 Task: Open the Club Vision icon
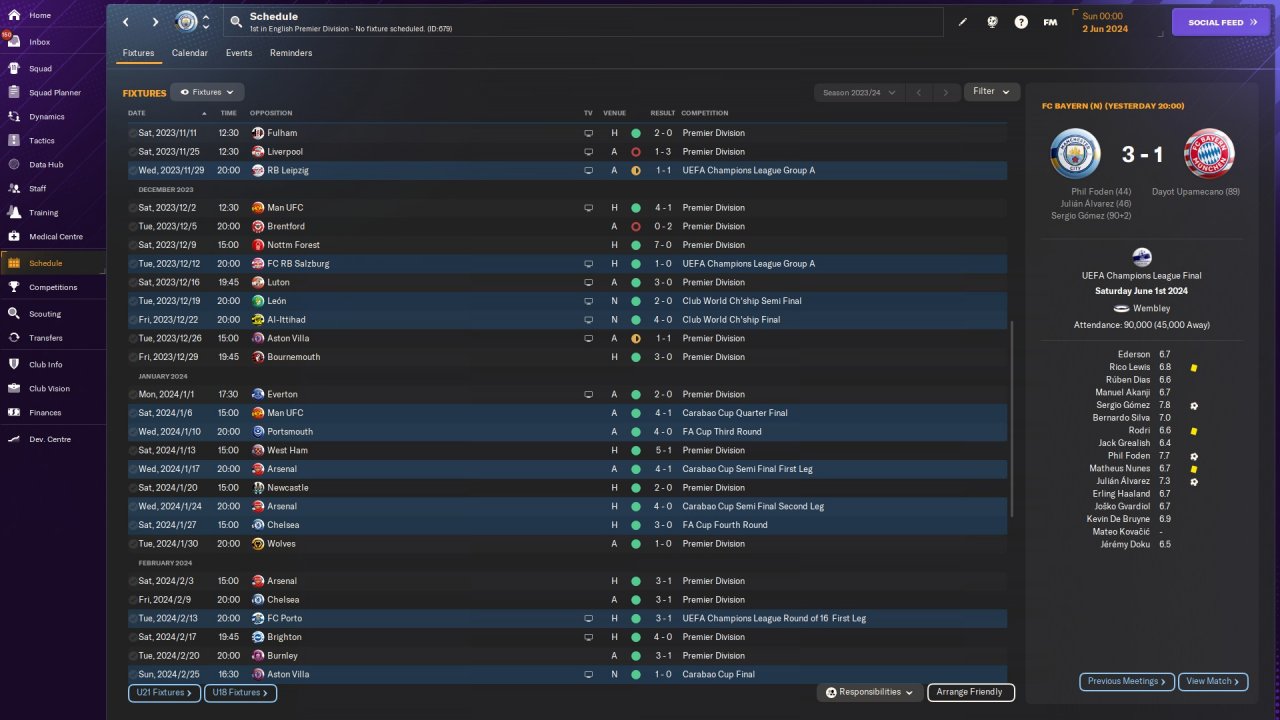[14, 389]
